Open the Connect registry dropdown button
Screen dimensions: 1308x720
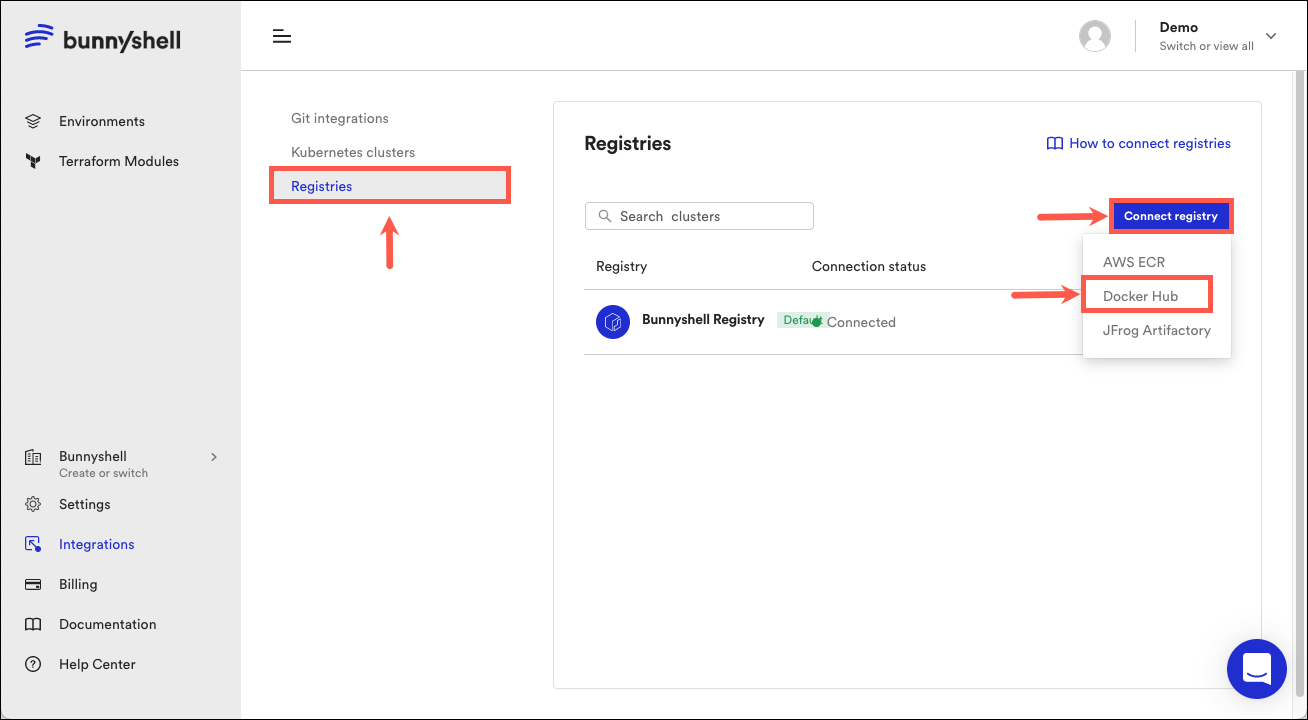1170,216
